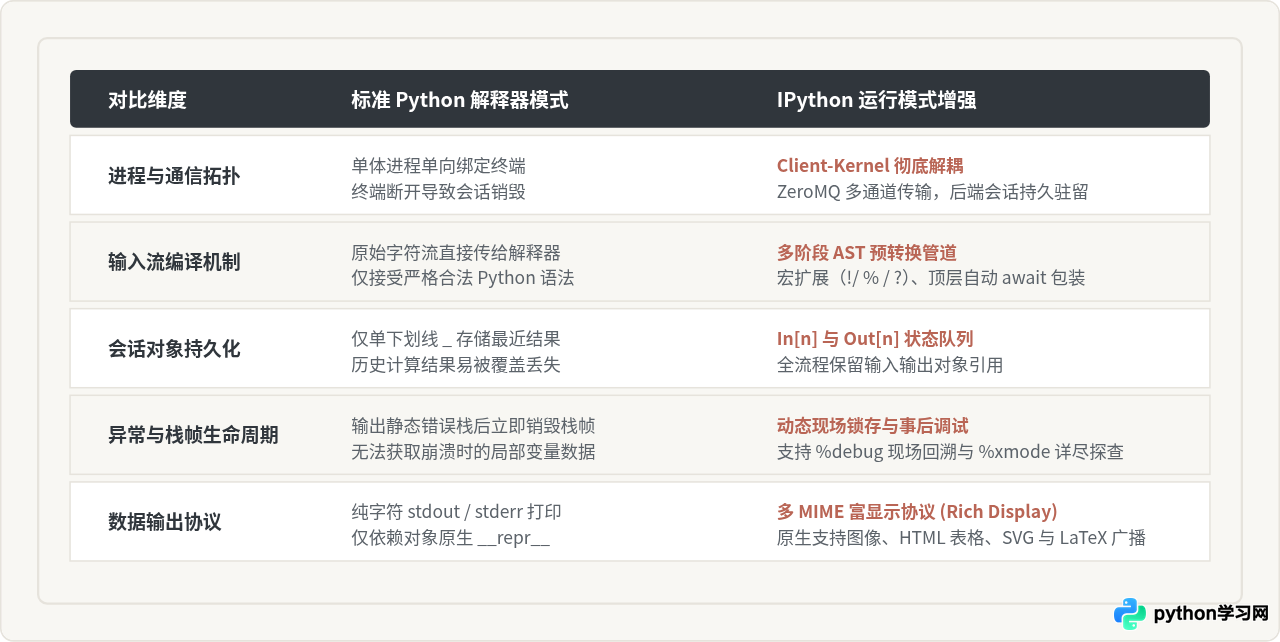Click the '宏扩展（!/ % / ?）' line

931,278
